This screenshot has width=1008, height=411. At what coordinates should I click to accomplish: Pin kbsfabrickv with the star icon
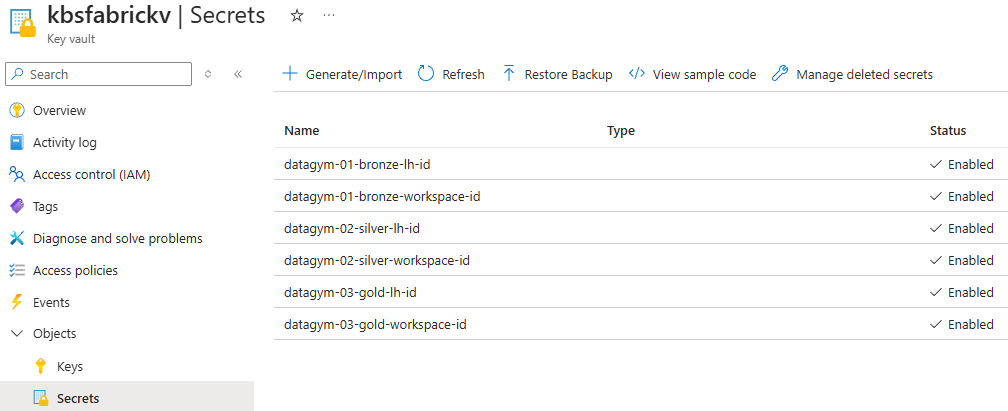click(x=296, y=16)
